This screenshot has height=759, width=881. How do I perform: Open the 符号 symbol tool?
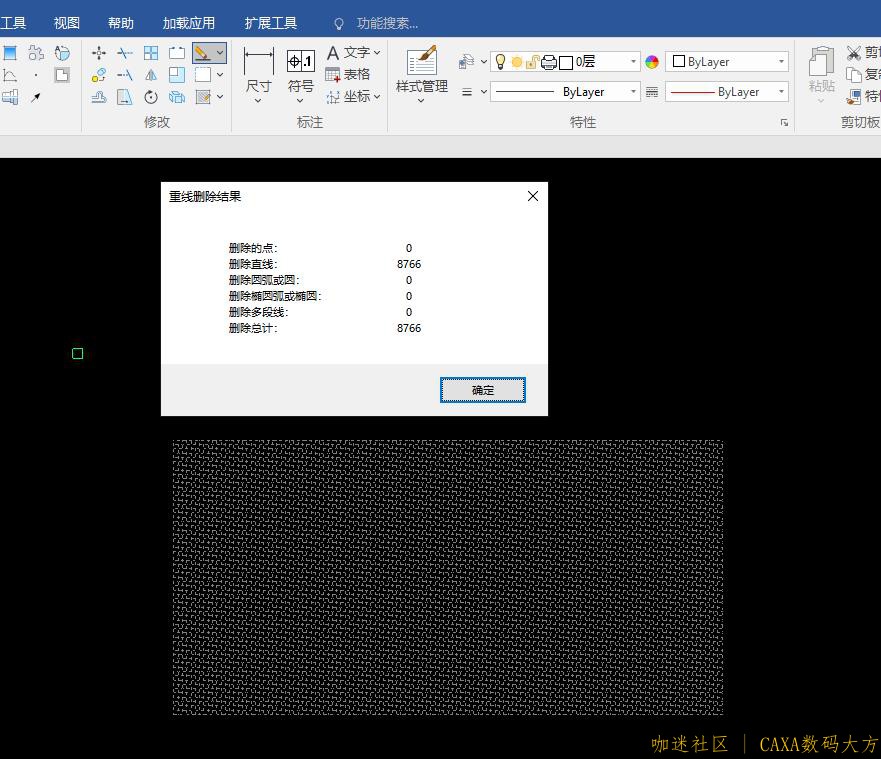tap(300, 72)
